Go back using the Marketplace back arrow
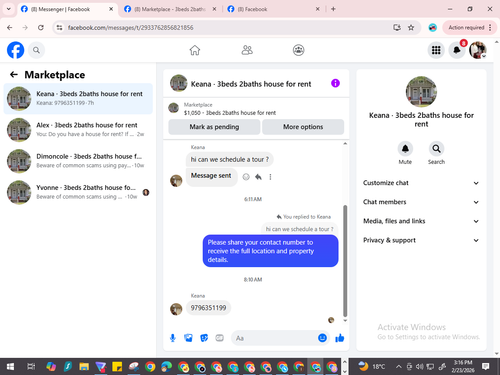 (x=14, y=74)
